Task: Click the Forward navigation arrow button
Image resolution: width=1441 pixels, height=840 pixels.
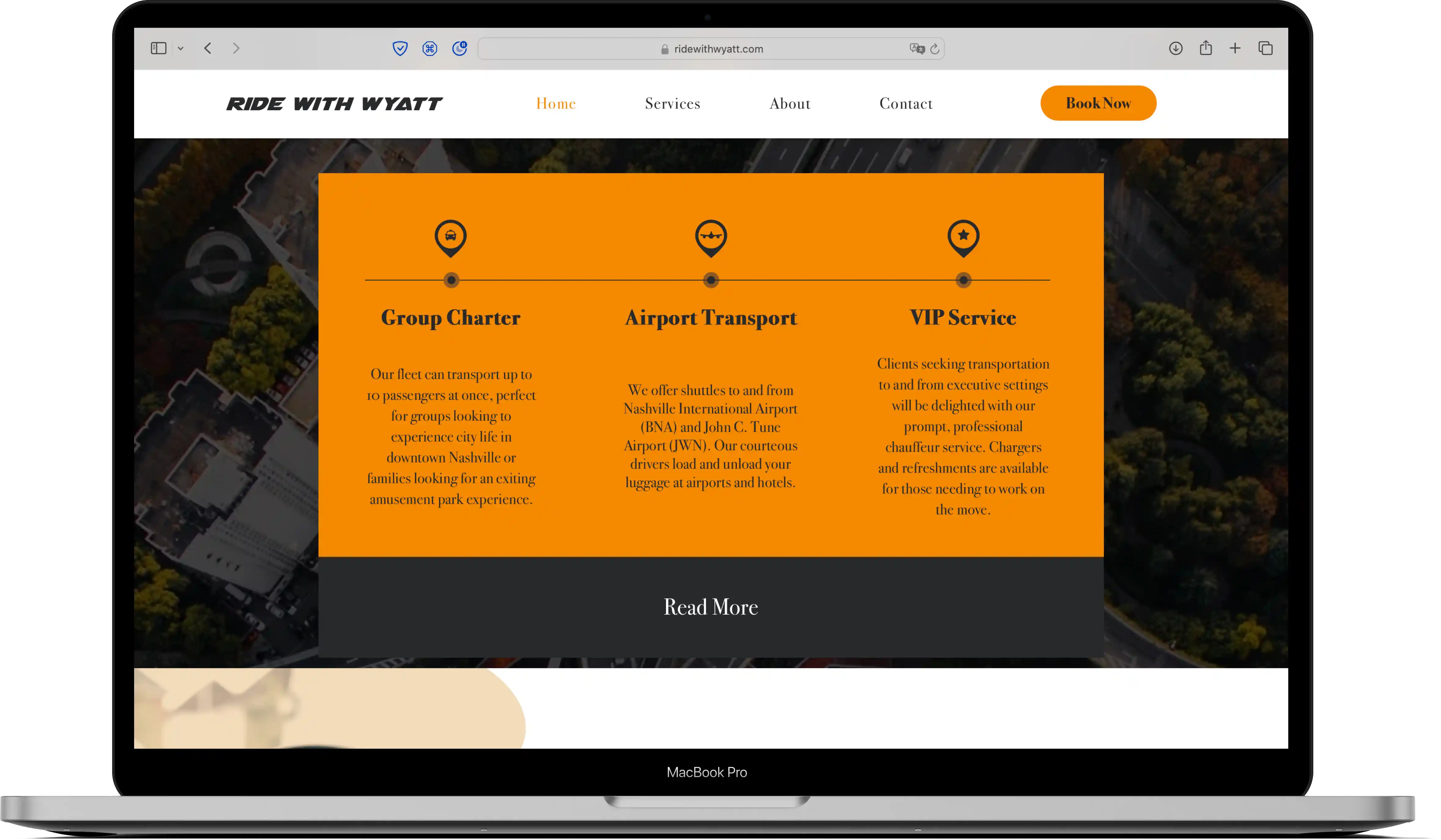Action: pos(237,48)
